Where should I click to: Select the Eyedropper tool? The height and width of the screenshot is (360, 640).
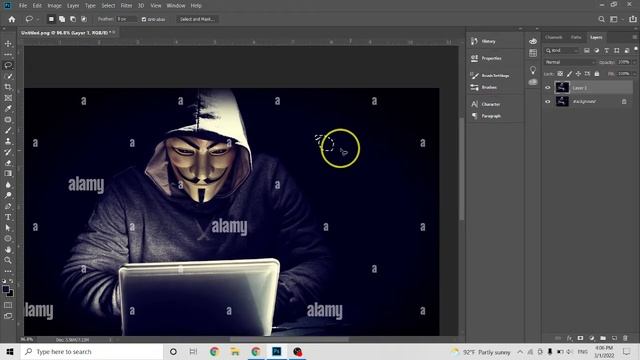8,109
